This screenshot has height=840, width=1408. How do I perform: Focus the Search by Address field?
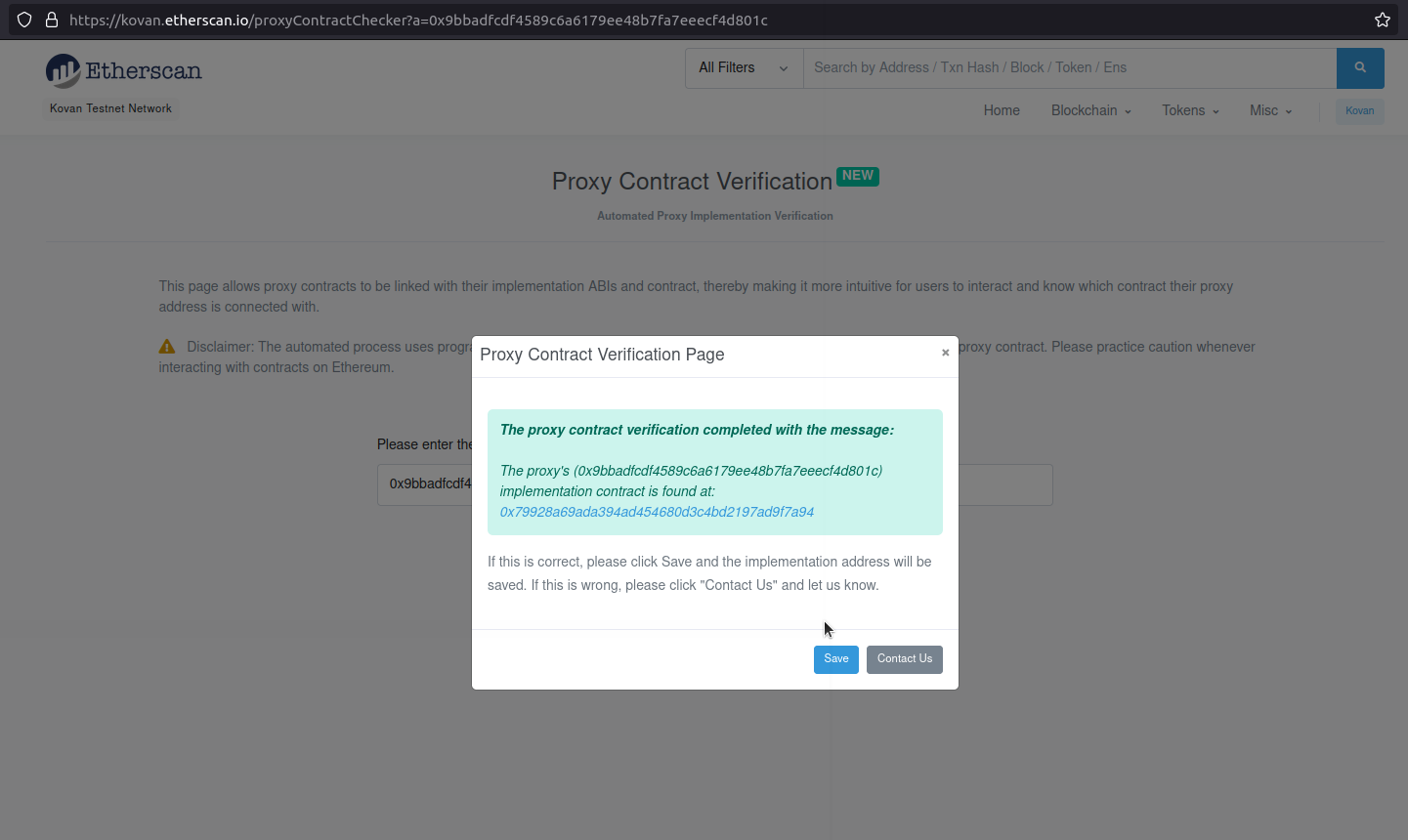pyautogui.click(x=1069, y=68)
